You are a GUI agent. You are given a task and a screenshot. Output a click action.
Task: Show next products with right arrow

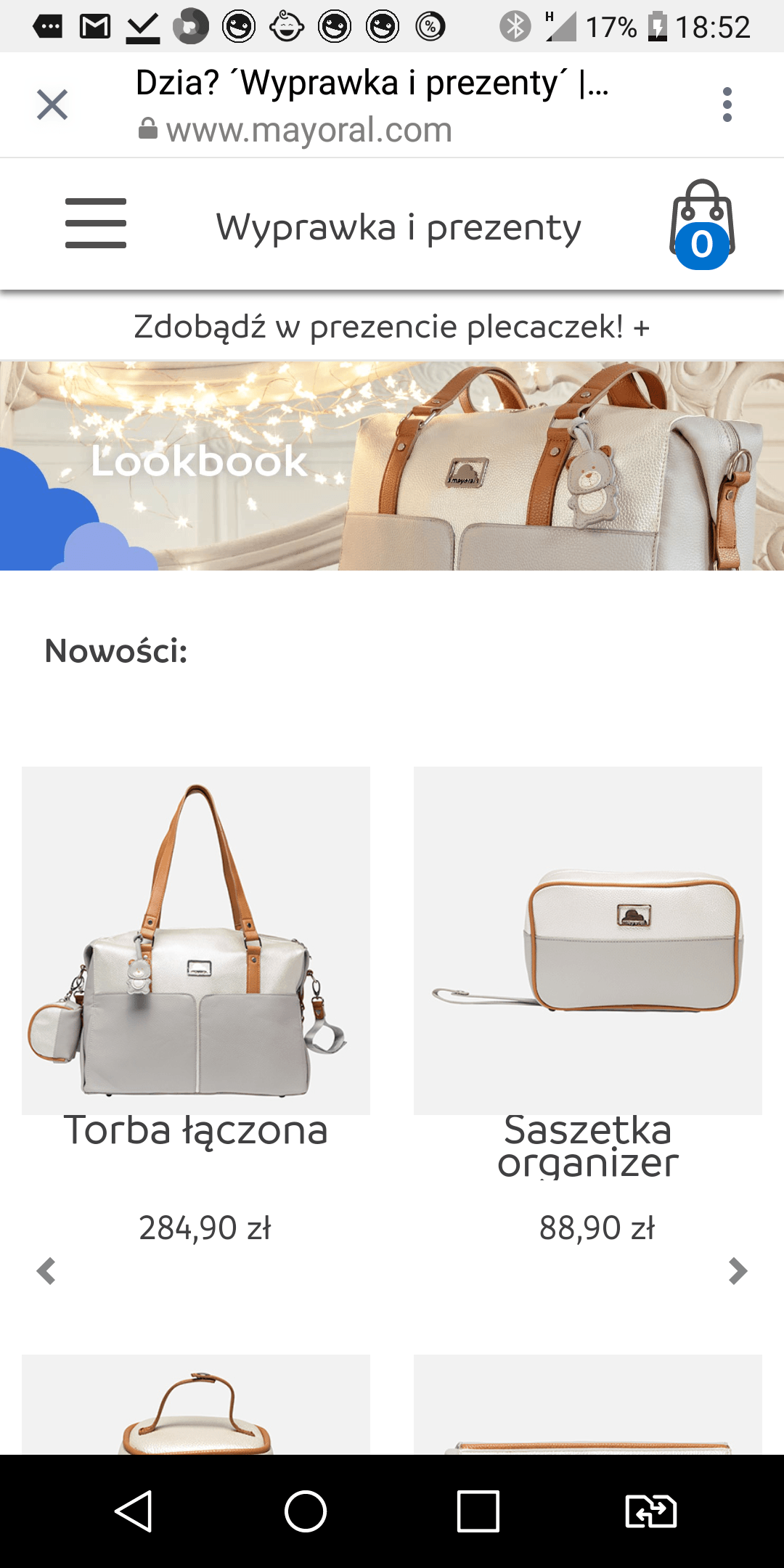[x=738, y=1271]
